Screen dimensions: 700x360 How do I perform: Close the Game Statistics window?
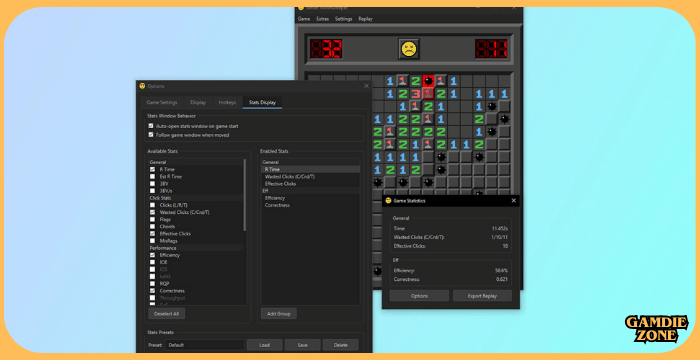click(x=513, y=201)
